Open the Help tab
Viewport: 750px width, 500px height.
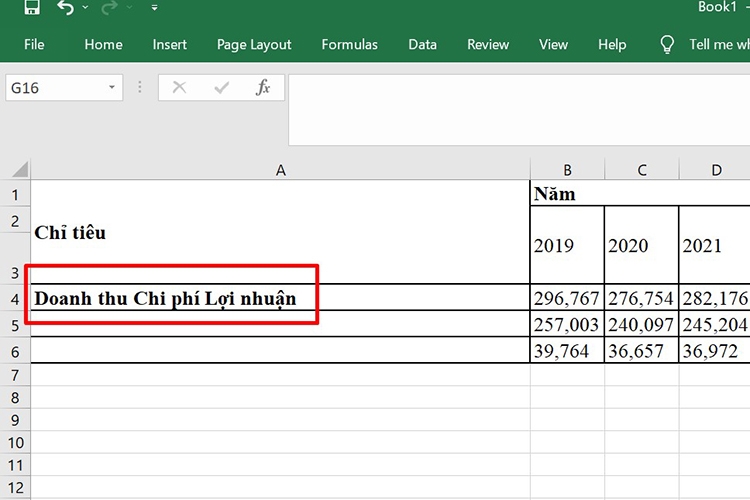point(612,44)
